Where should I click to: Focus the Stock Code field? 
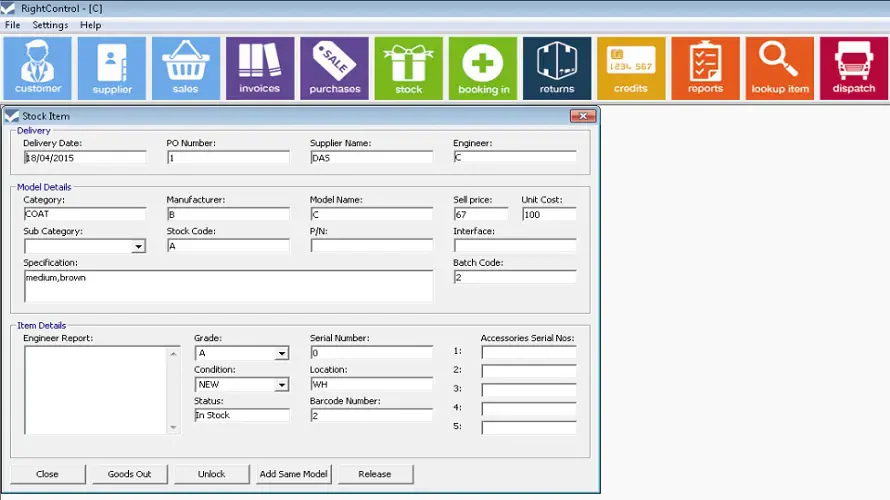pyautogui.click(x=228, y=246)
